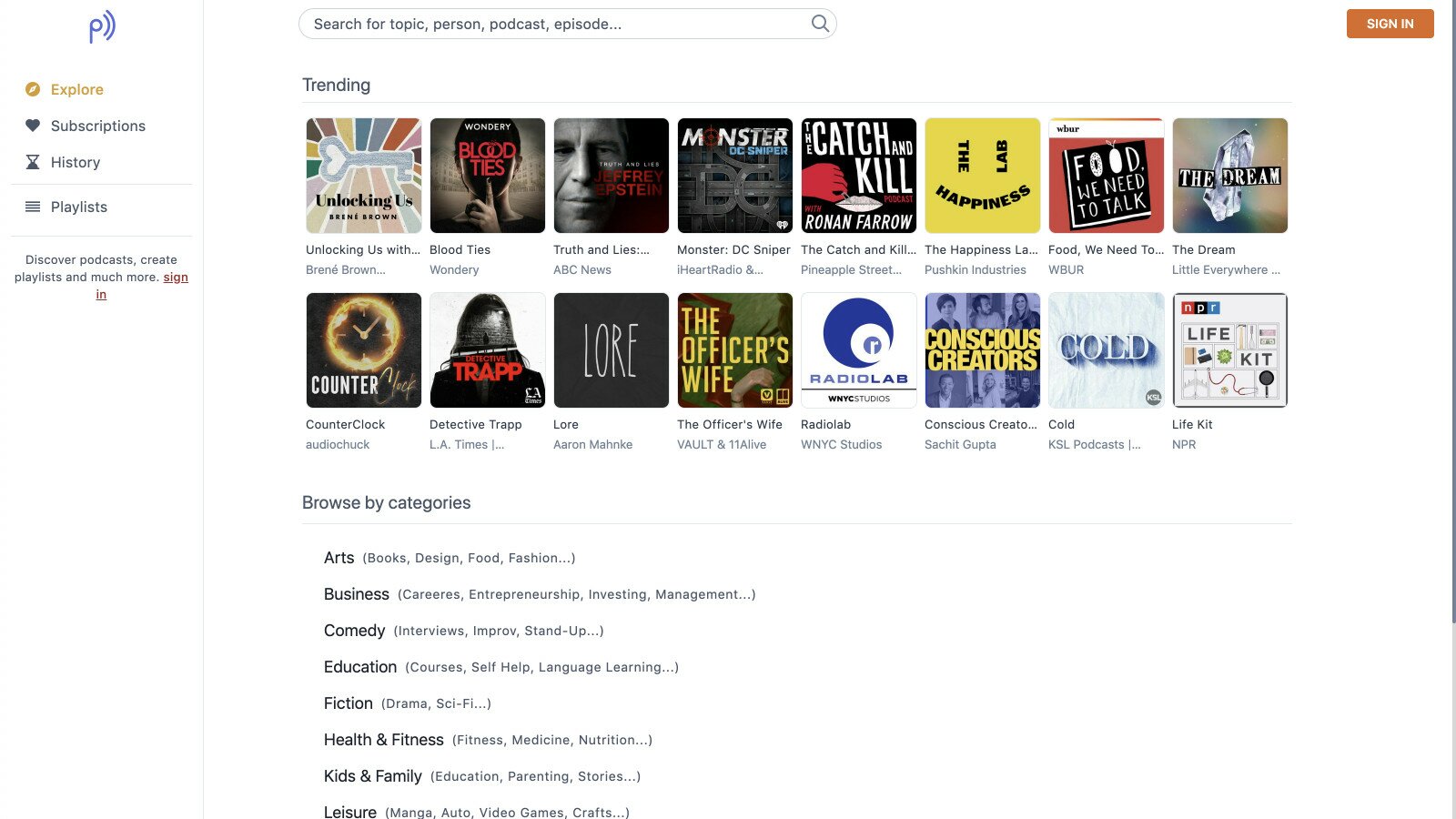The width and height of the screenshot is (1456, 819).
Task: Click the Playlists list icon
Action: pyautogui.click(x=33, y=207)
